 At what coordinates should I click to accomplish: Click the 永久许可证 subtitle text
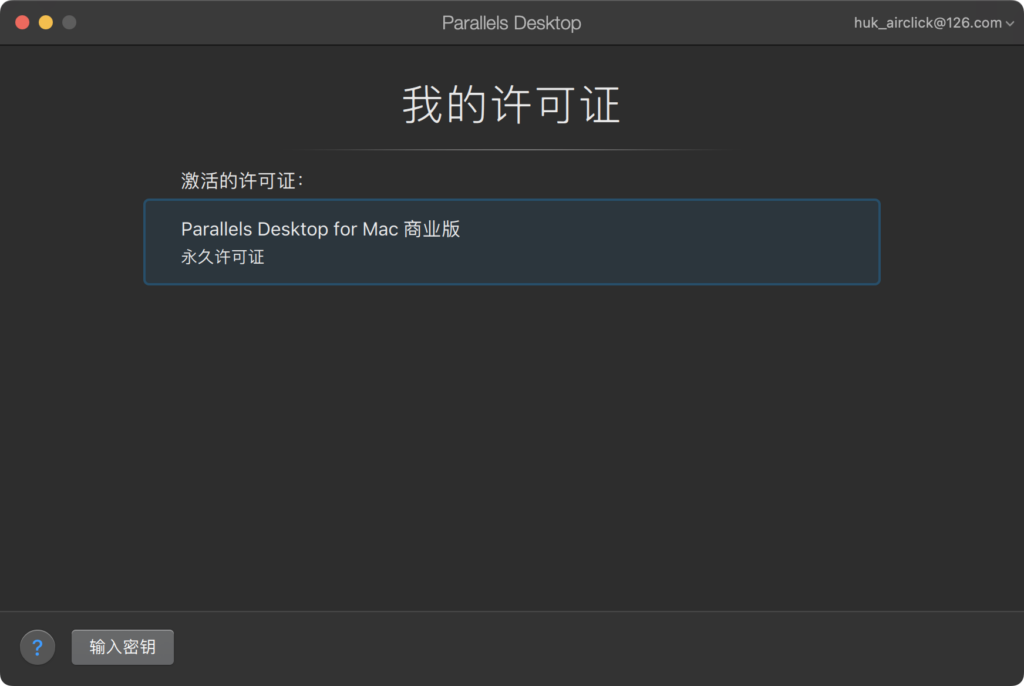click(x=222, y=257)
